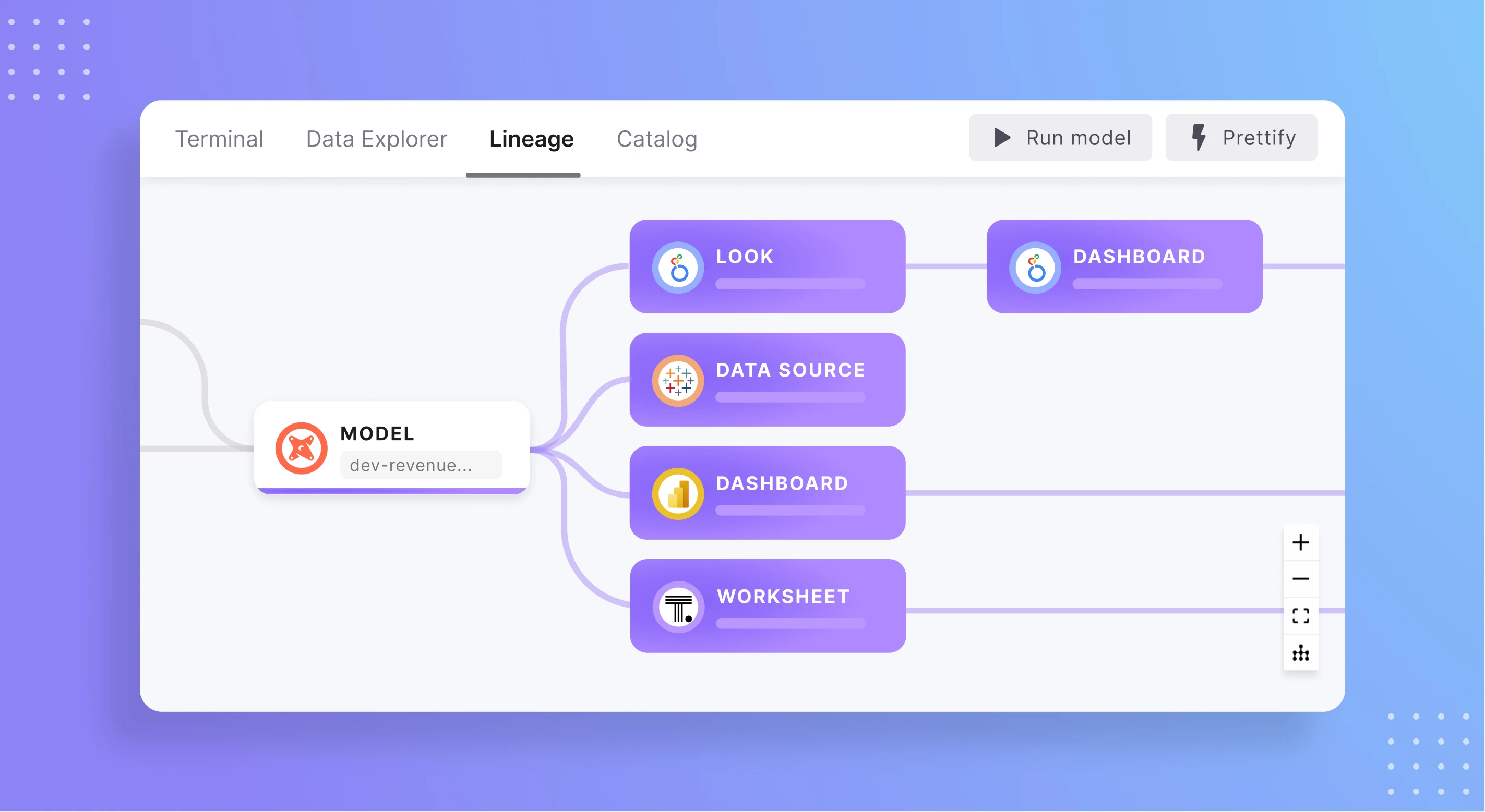
Task: Click the Power BI icon on the Dashboard node
Action: coord(678,494)
